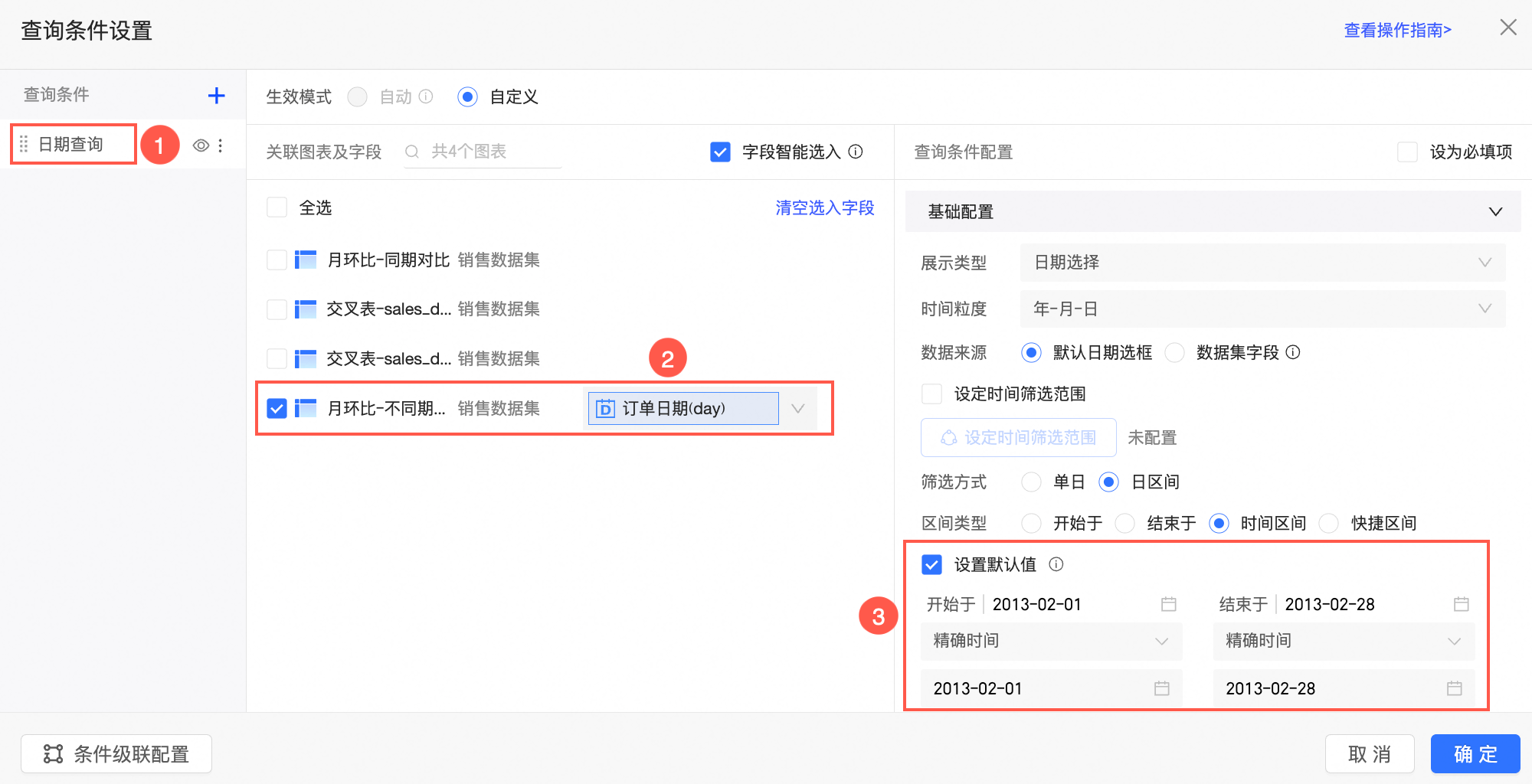Select 快捷区间 interval type radio
Image resolution: width=1532 pixels, height=784 pixels.
(x=1328, y=523)
